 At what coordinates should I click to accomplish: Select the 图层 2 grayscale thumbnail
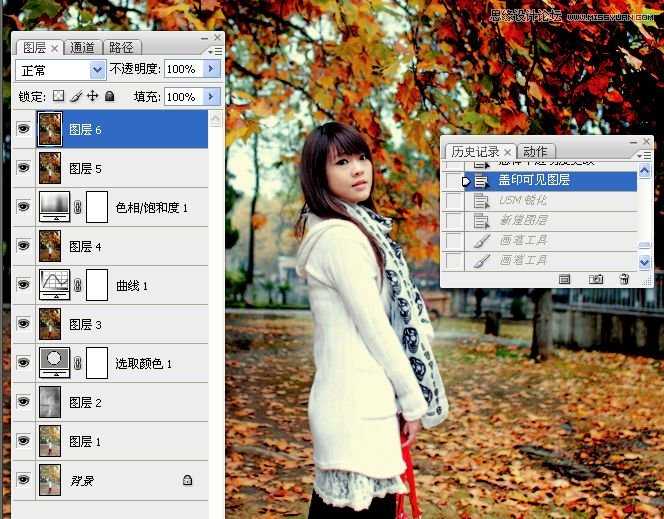[x=50, y=402]
